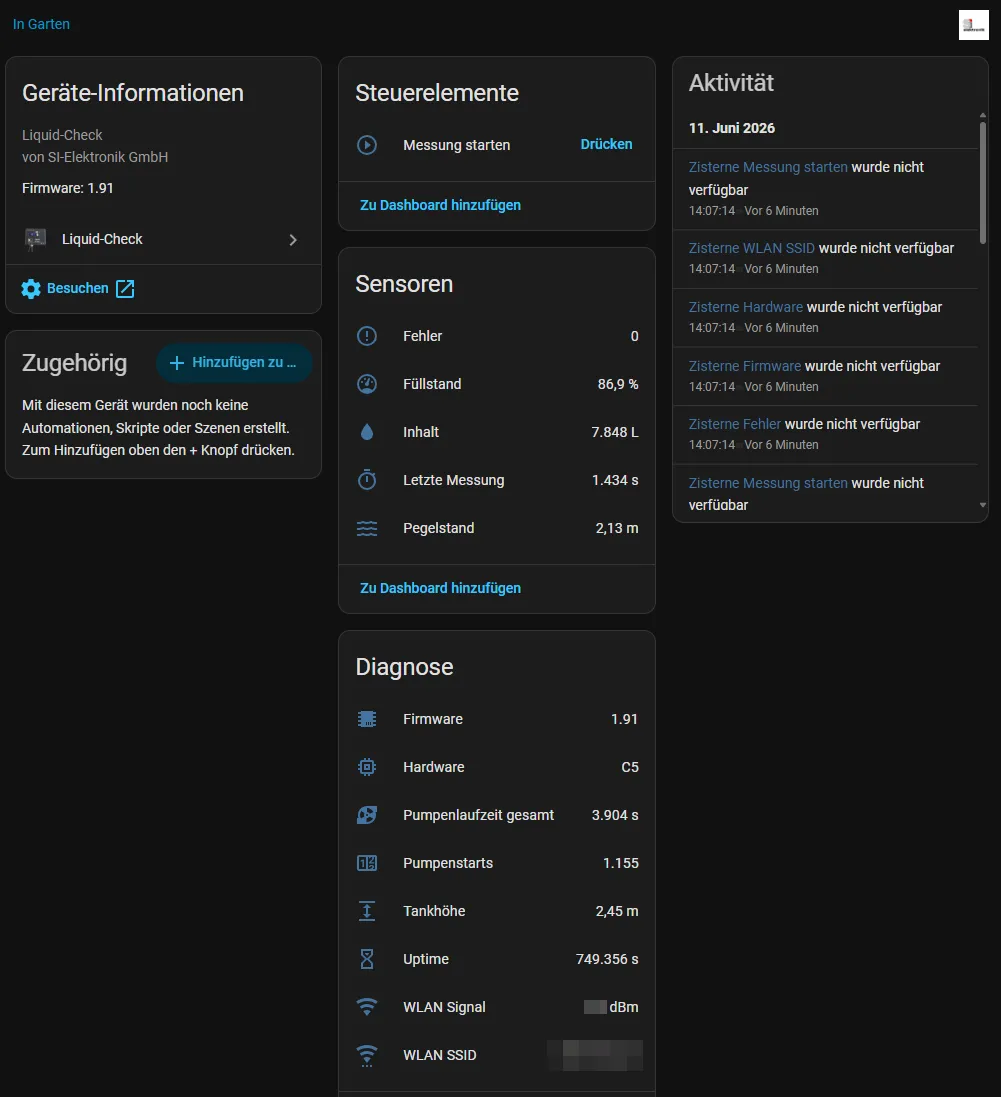Viewport: 1001px width, 1097px height.
Task: Click the Hardware CPU icon
Action: 367,767
